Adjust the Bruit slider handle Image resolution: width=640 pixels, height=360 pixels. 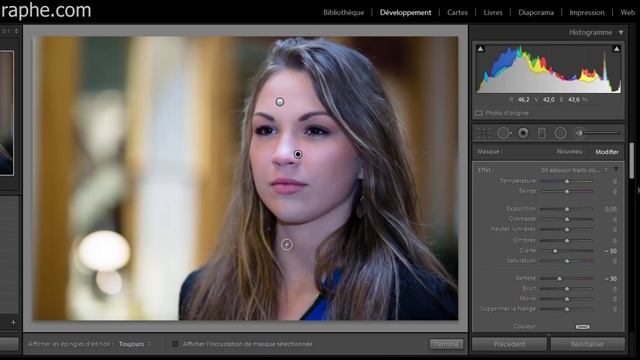[567, 289]
